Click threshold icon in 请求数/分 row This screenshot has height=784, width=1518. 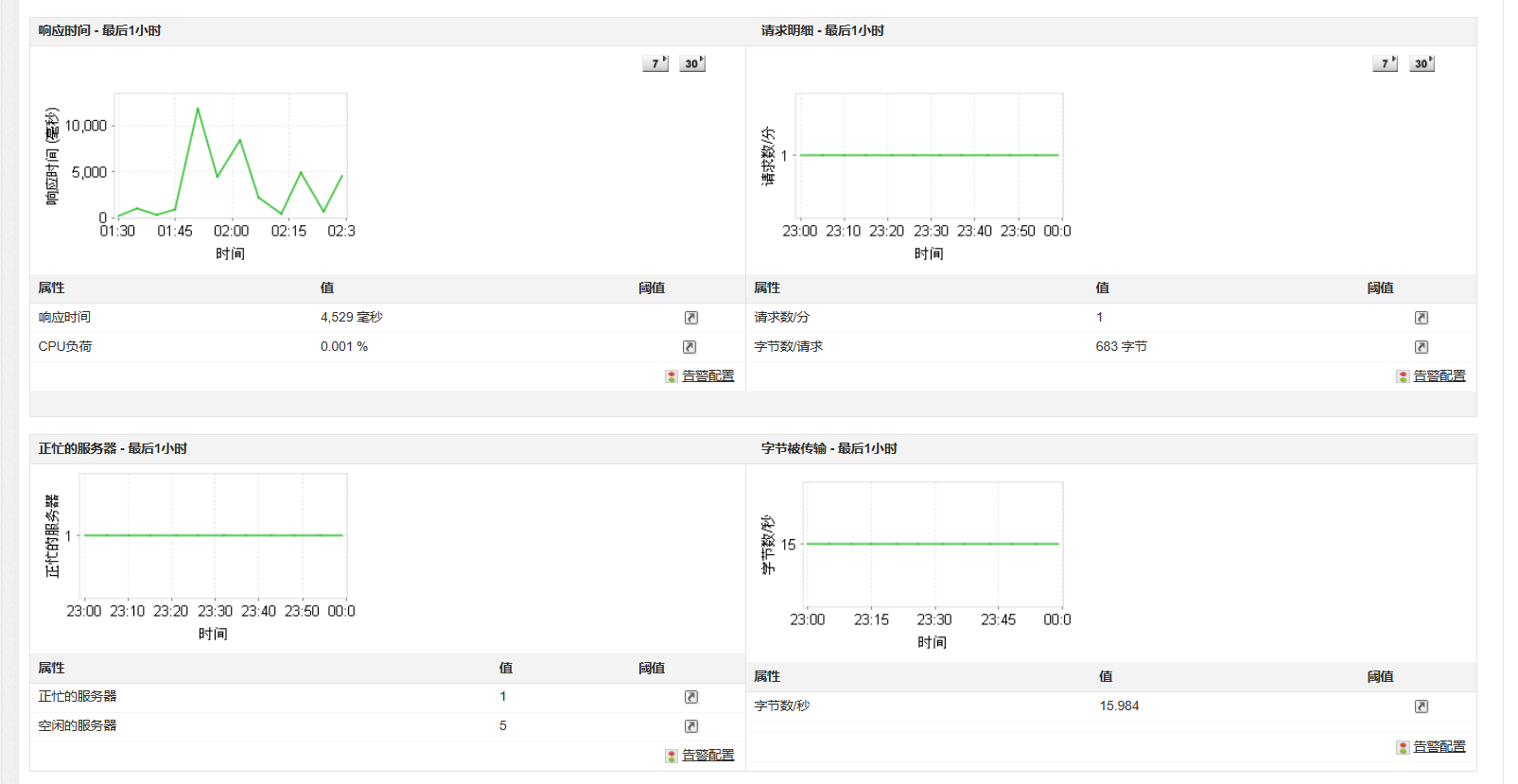tap(1422, 318)
